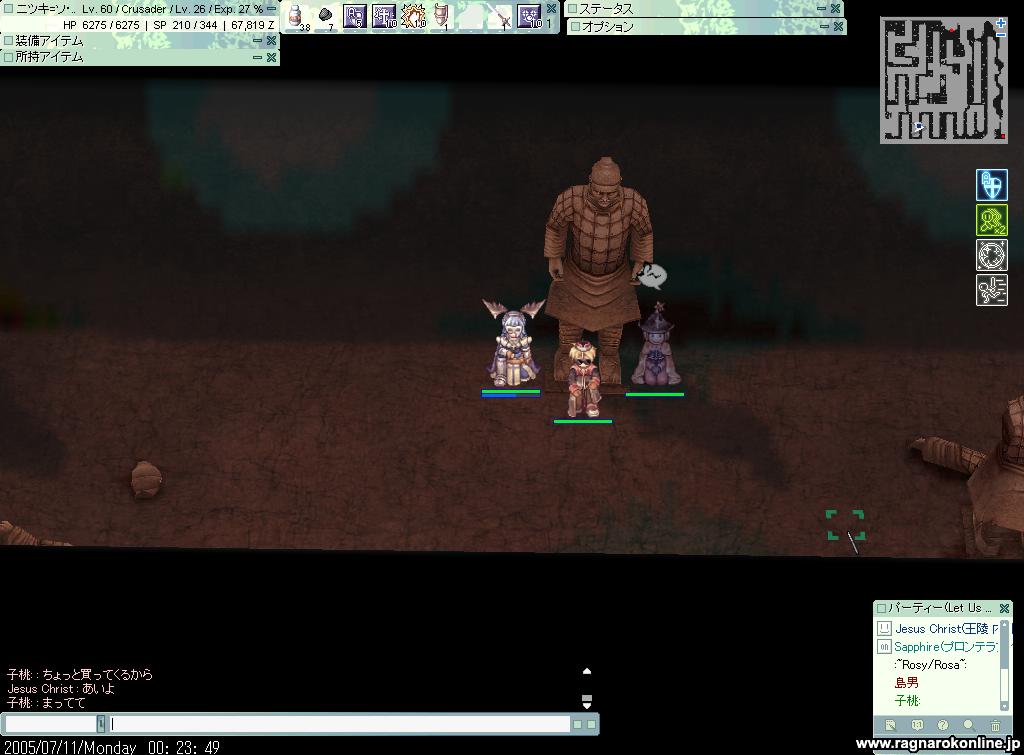Collapse the ステータス window with minus button
1024x755 pixels.
(822, 8)
